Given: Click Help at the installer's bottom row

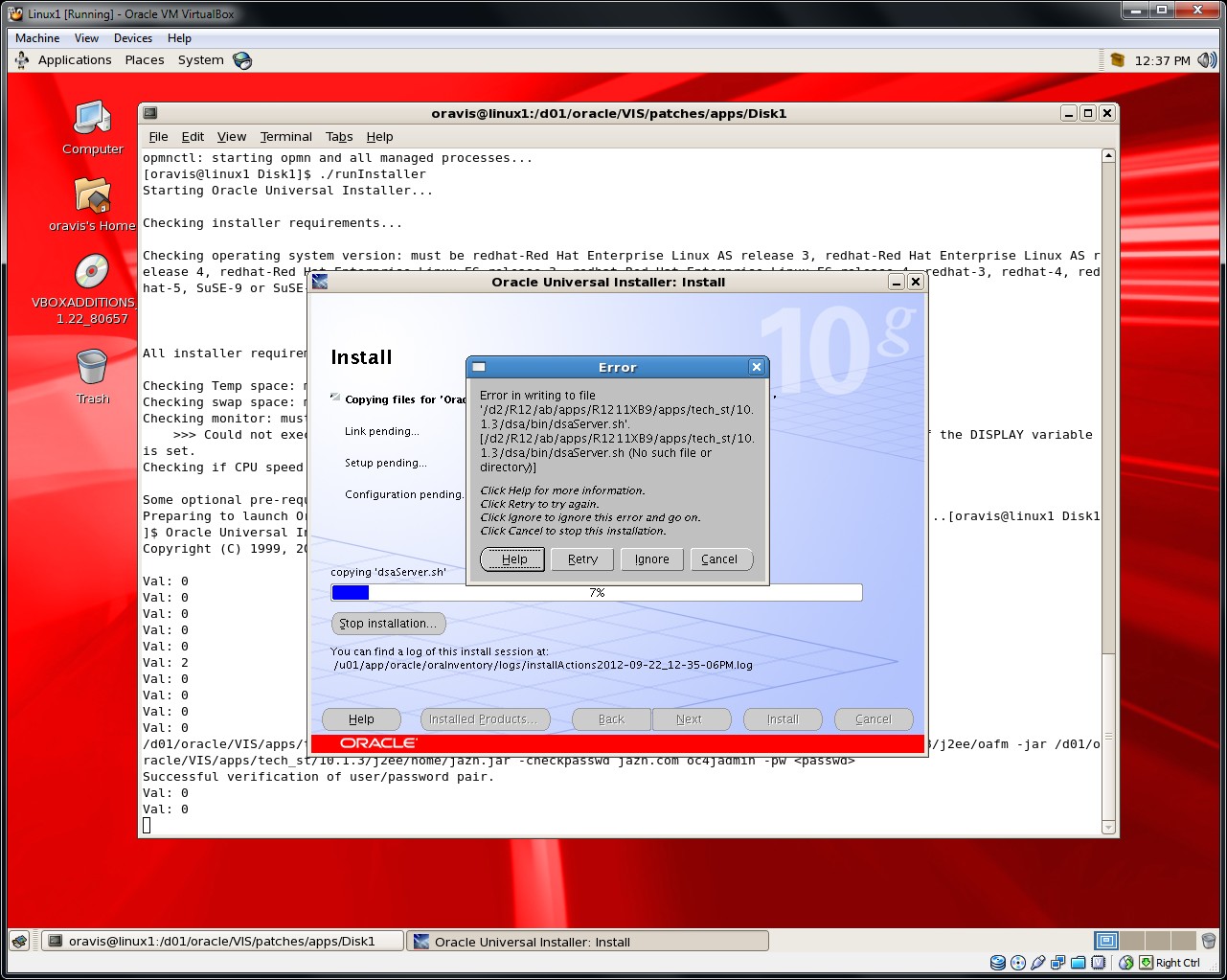Looking at the screenshot, I should (x=361, y=719).
